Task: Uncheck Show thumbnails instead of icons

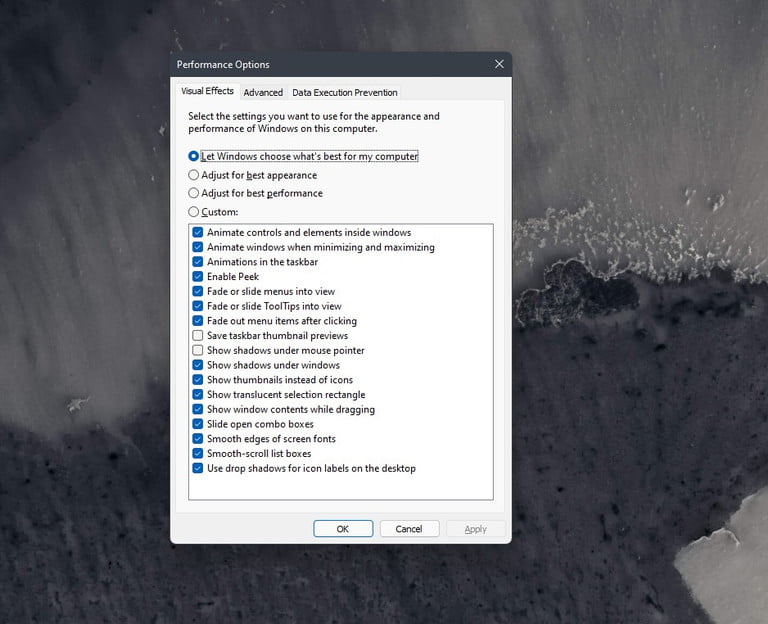Action: click(198, 380)
